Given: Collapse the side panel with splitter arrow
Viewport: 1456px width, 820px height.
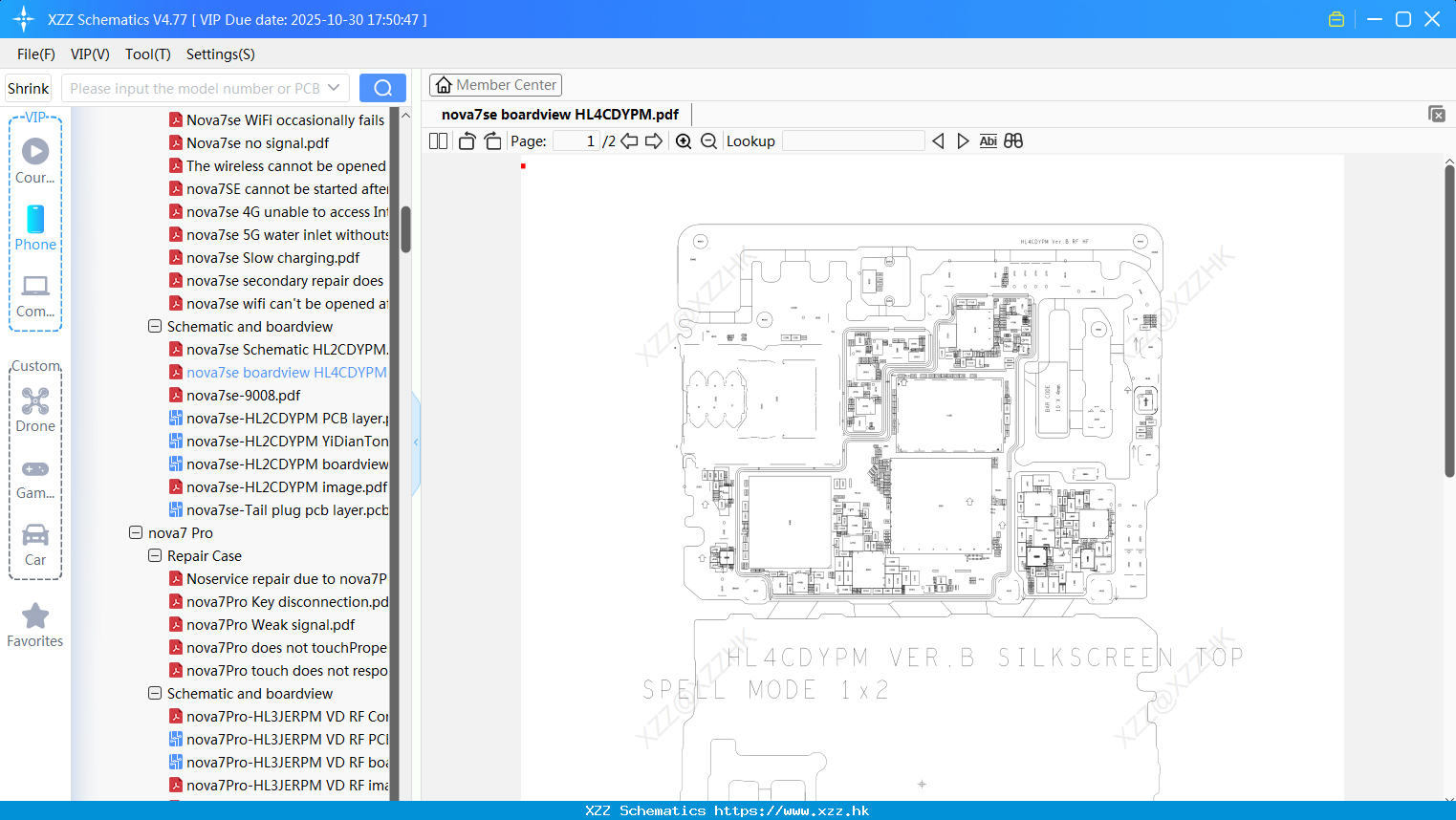Looking at the screenshot, I should click(x=416, y=442).
